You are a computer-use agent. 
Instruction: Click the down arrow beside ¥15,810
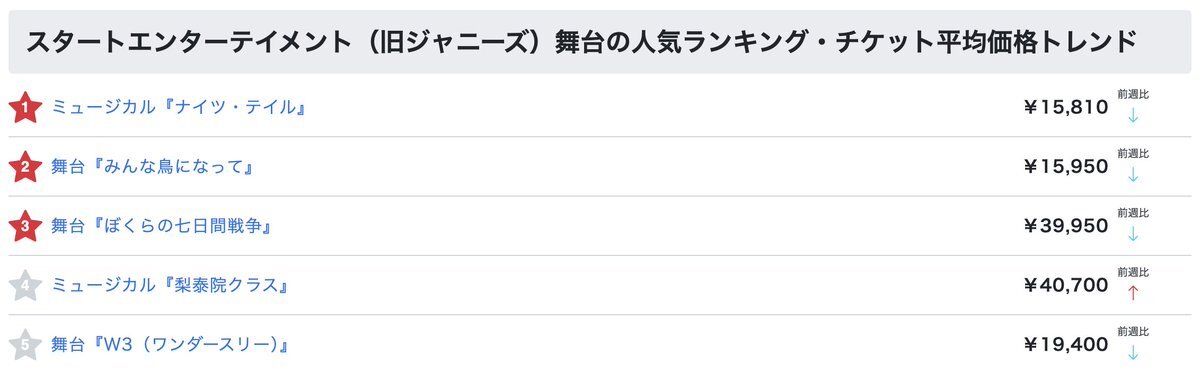point(1133,114)
